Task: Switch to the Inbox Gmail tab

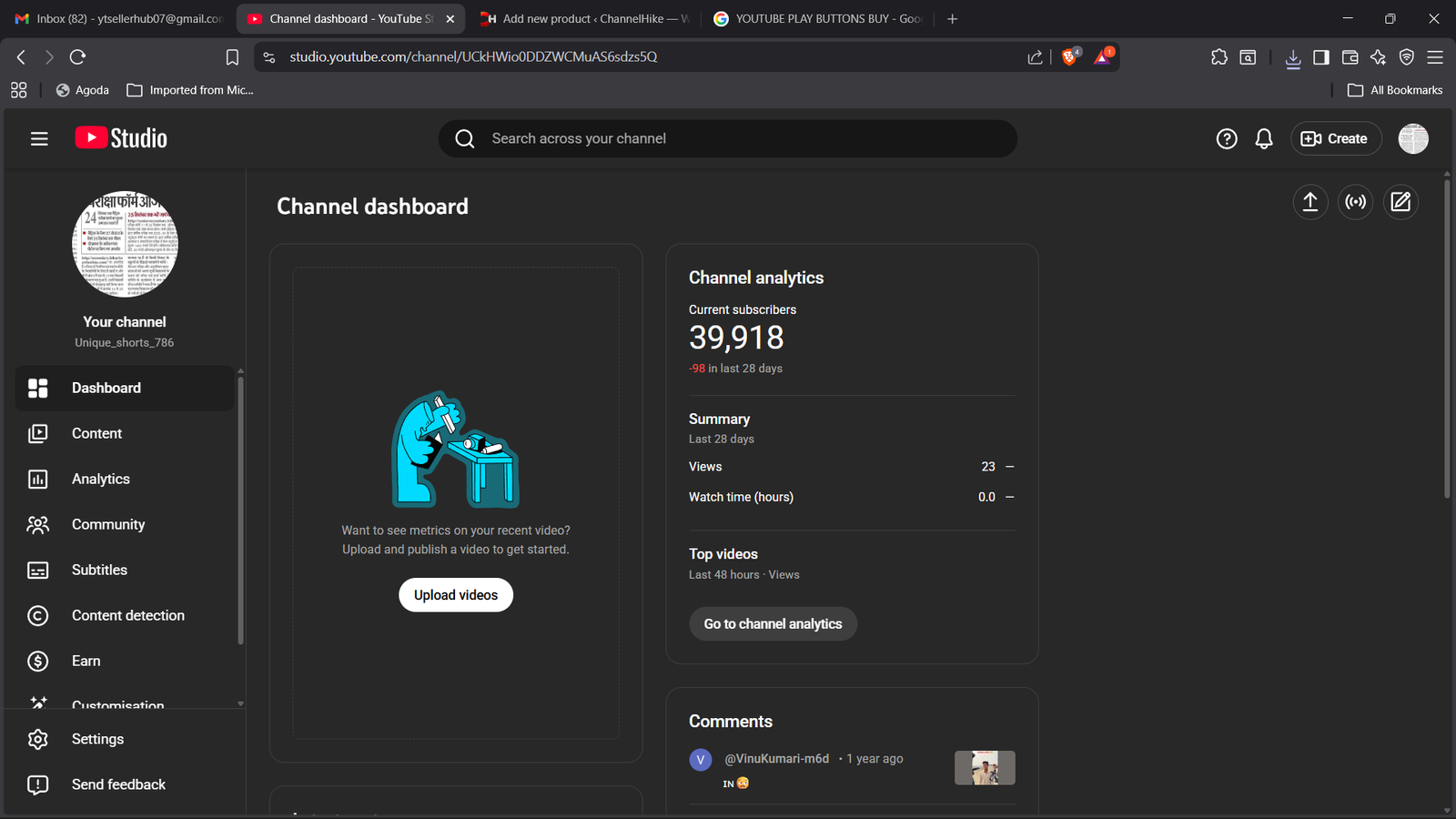Action: [x=118, y=18]
